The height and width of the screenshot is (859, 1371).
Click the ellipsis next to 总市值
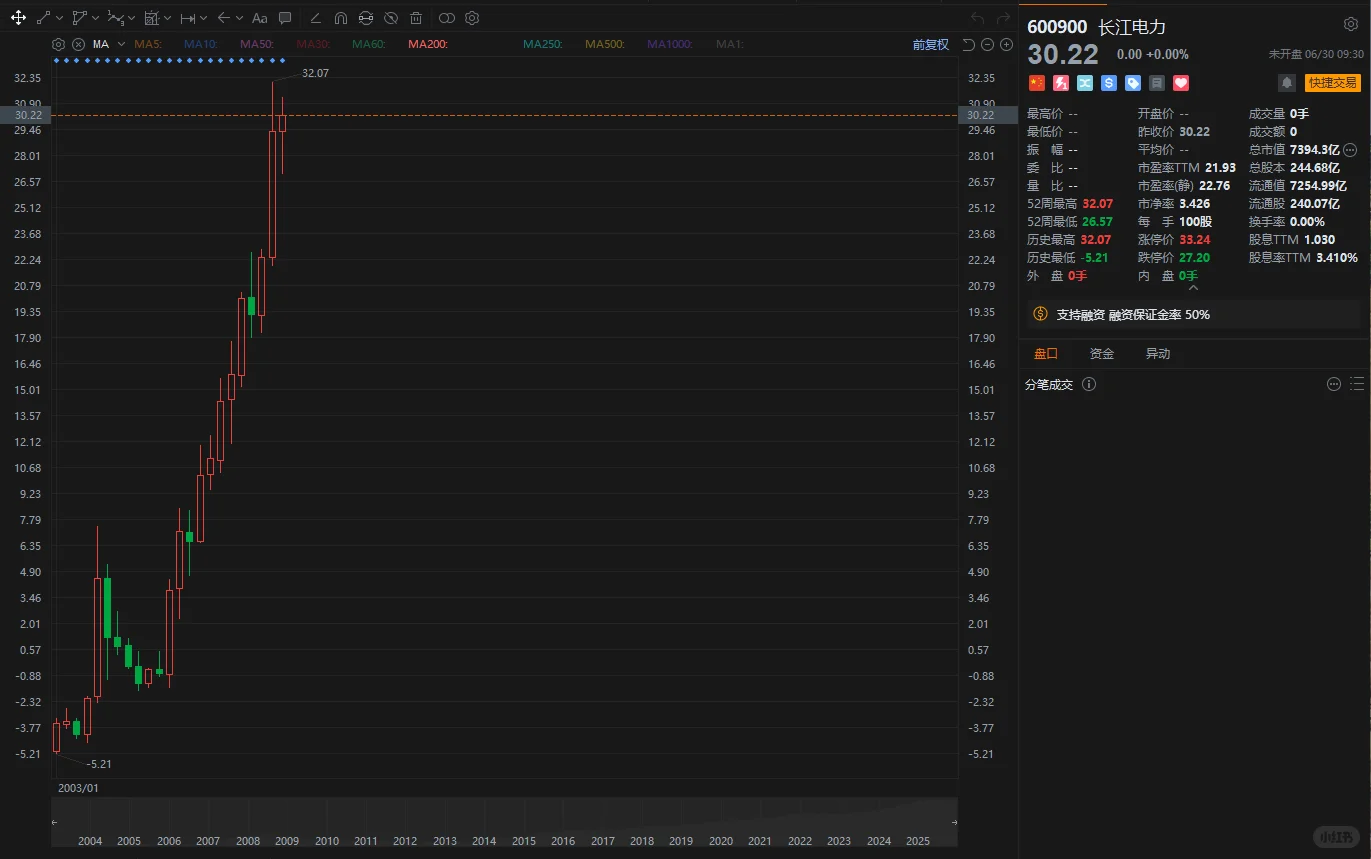tap(1350, 149)
